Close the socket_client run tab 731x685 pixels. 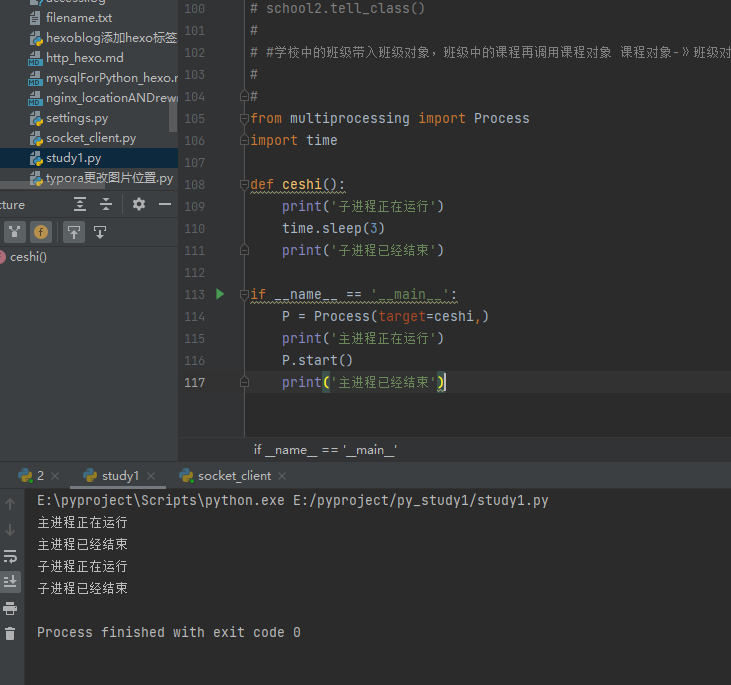point(282,477)
